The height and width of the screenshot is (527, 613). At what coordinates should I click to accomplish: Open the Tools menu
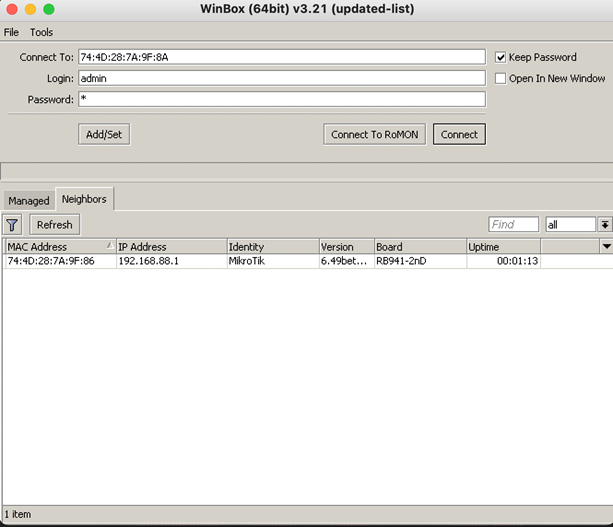click(x=41, y=33)
